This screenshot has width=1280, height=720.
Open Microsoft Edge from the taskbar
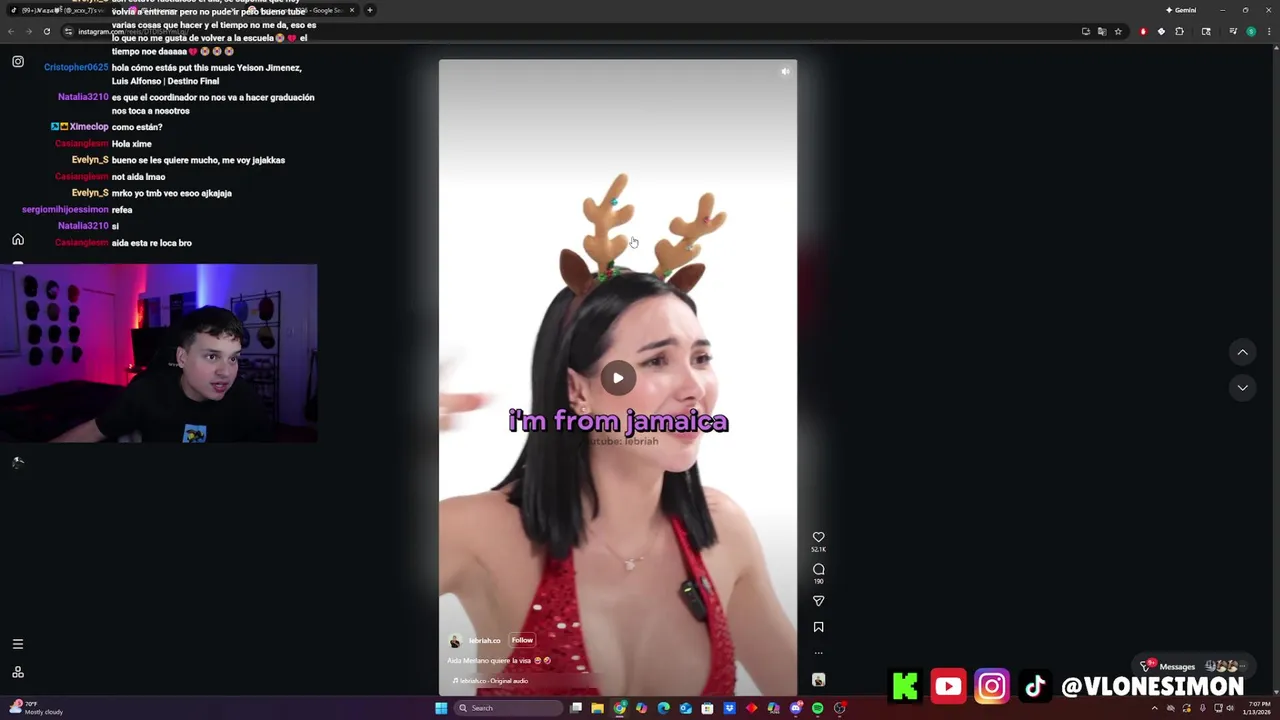point(664,708)
